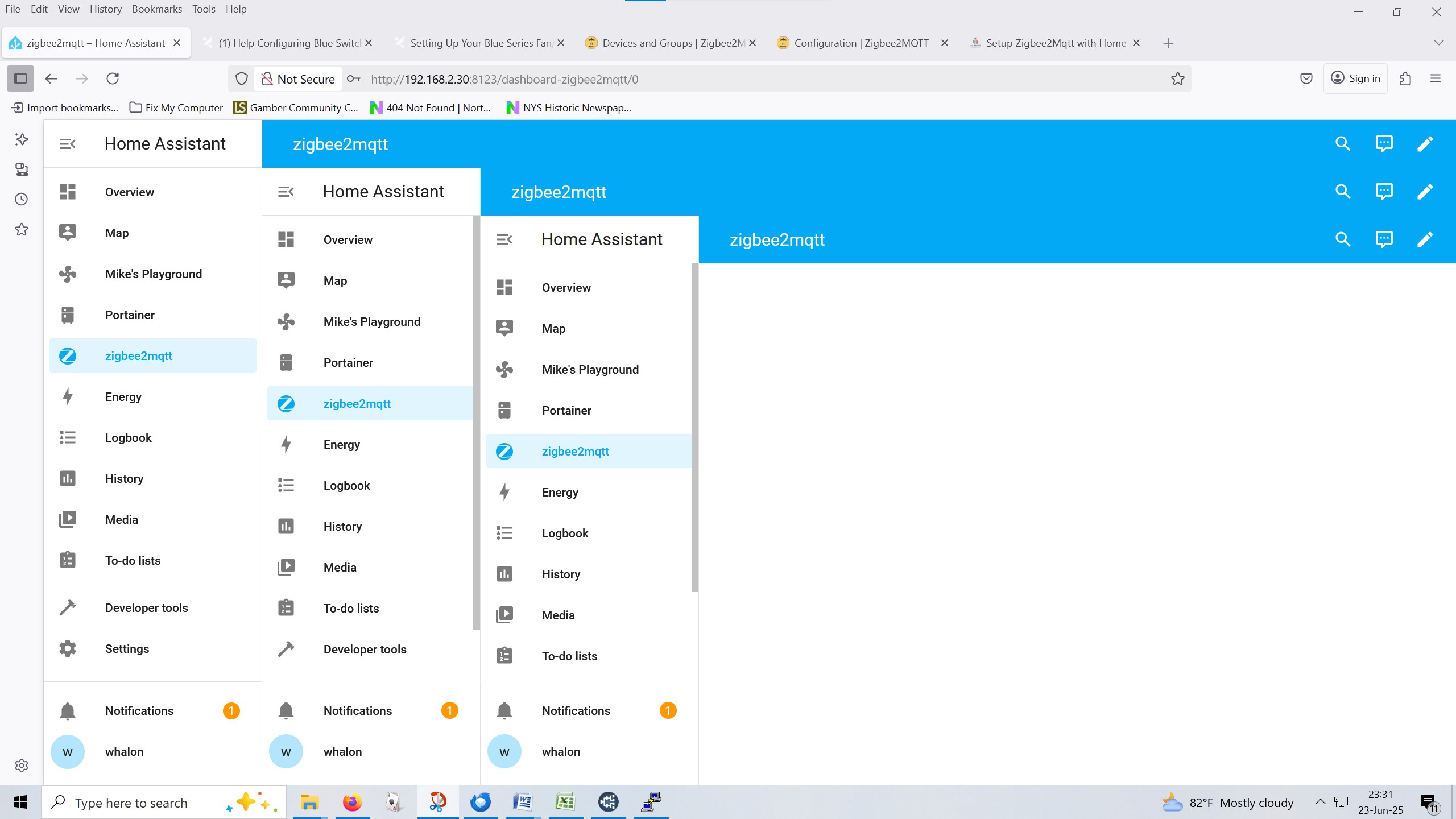Open whalon profile in outermost sidebar
The height and width of the screenshot is (819, 1456).
click(152, 751)
